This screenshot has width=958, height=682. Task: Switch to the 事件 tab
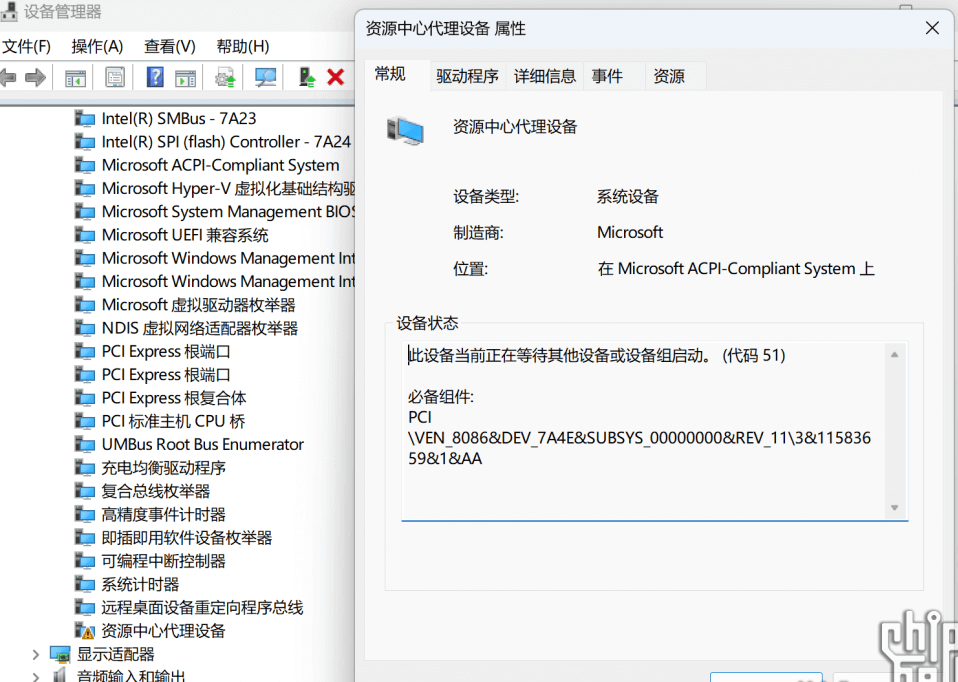click(x=613, y=76)
